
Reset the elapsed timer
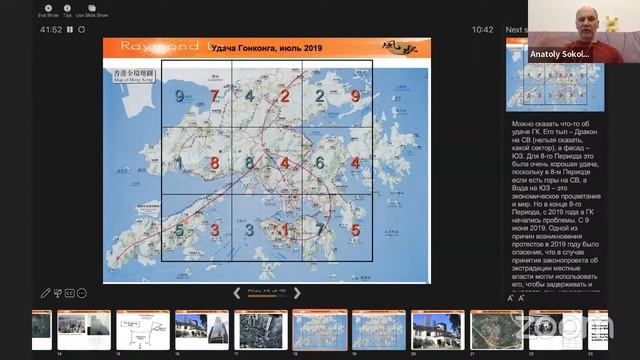point(82,29)
